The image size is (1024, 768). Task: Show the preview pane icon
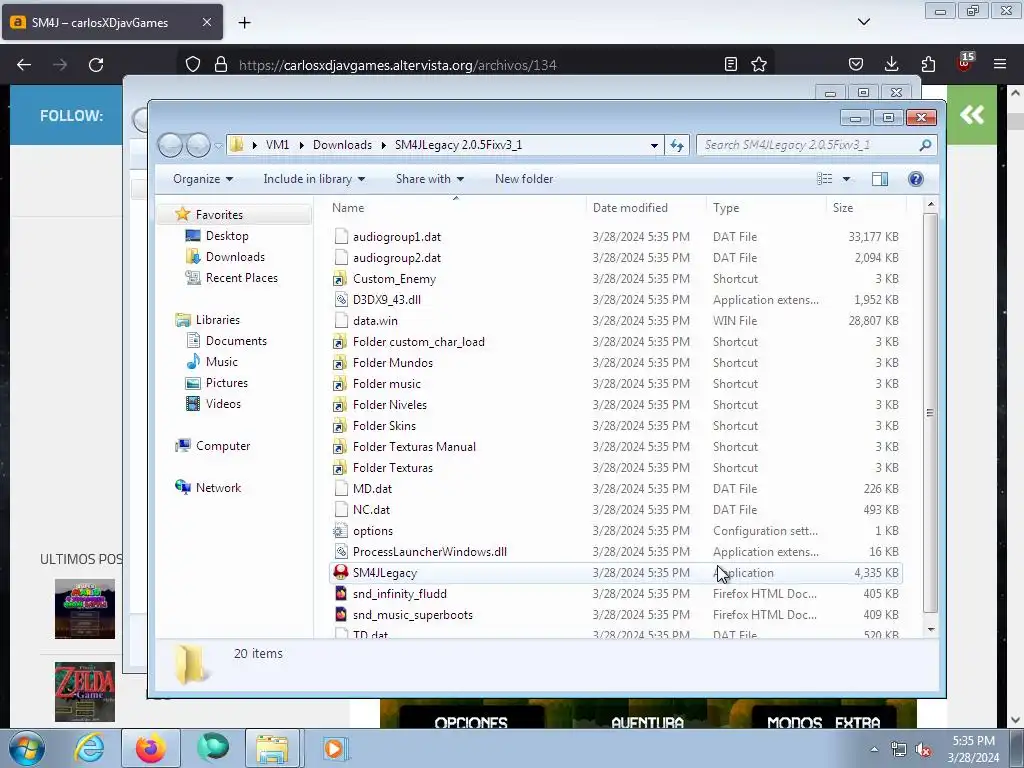880,179
